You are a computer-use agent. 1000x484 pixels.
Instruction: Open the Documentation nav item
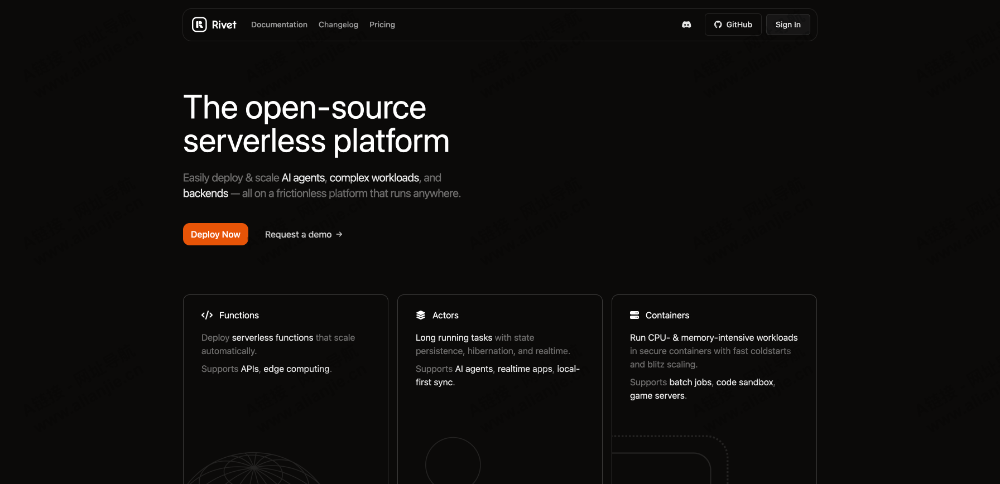(279, 25)
